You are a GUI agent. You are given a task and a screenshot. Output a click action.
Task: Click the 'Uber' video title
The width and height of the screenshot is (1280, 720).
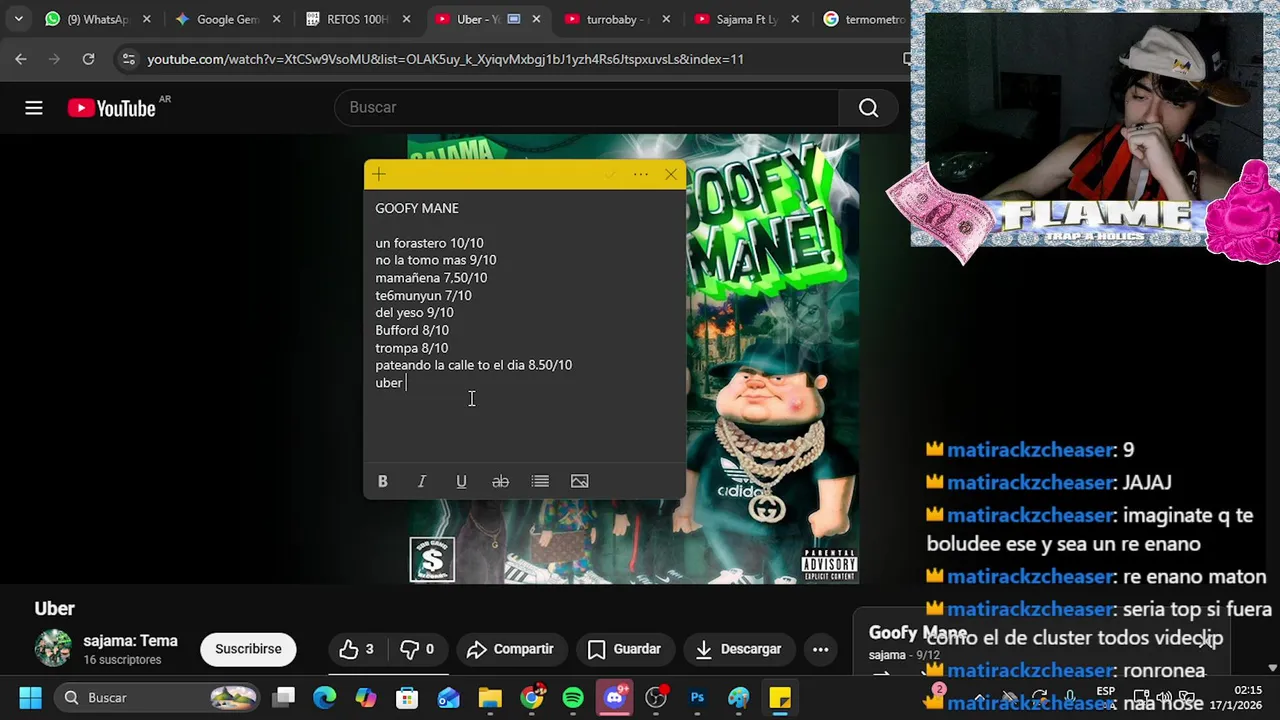55,609
